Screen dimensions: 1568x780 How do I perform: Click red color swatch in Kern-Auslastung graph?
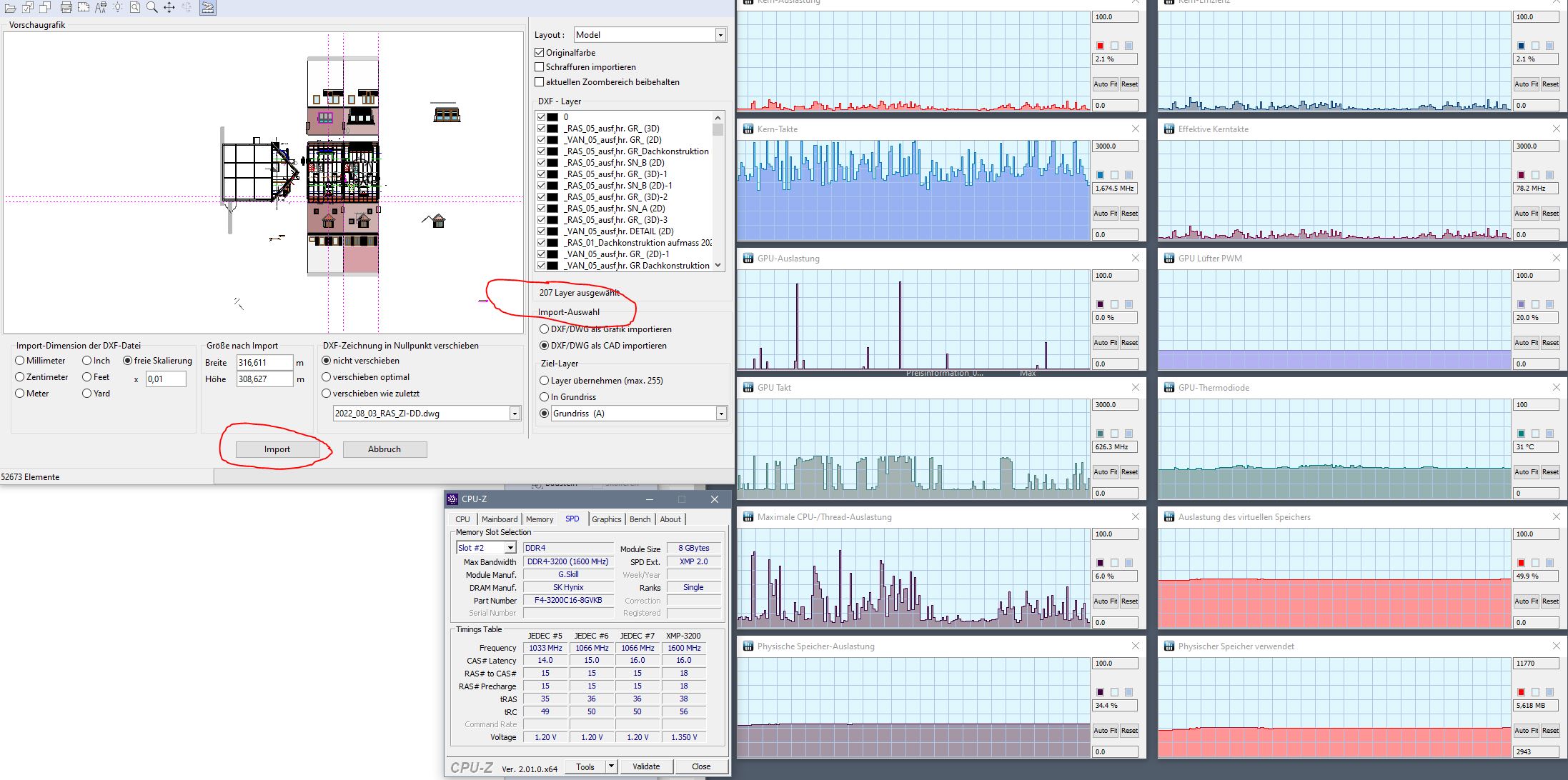1100,46
